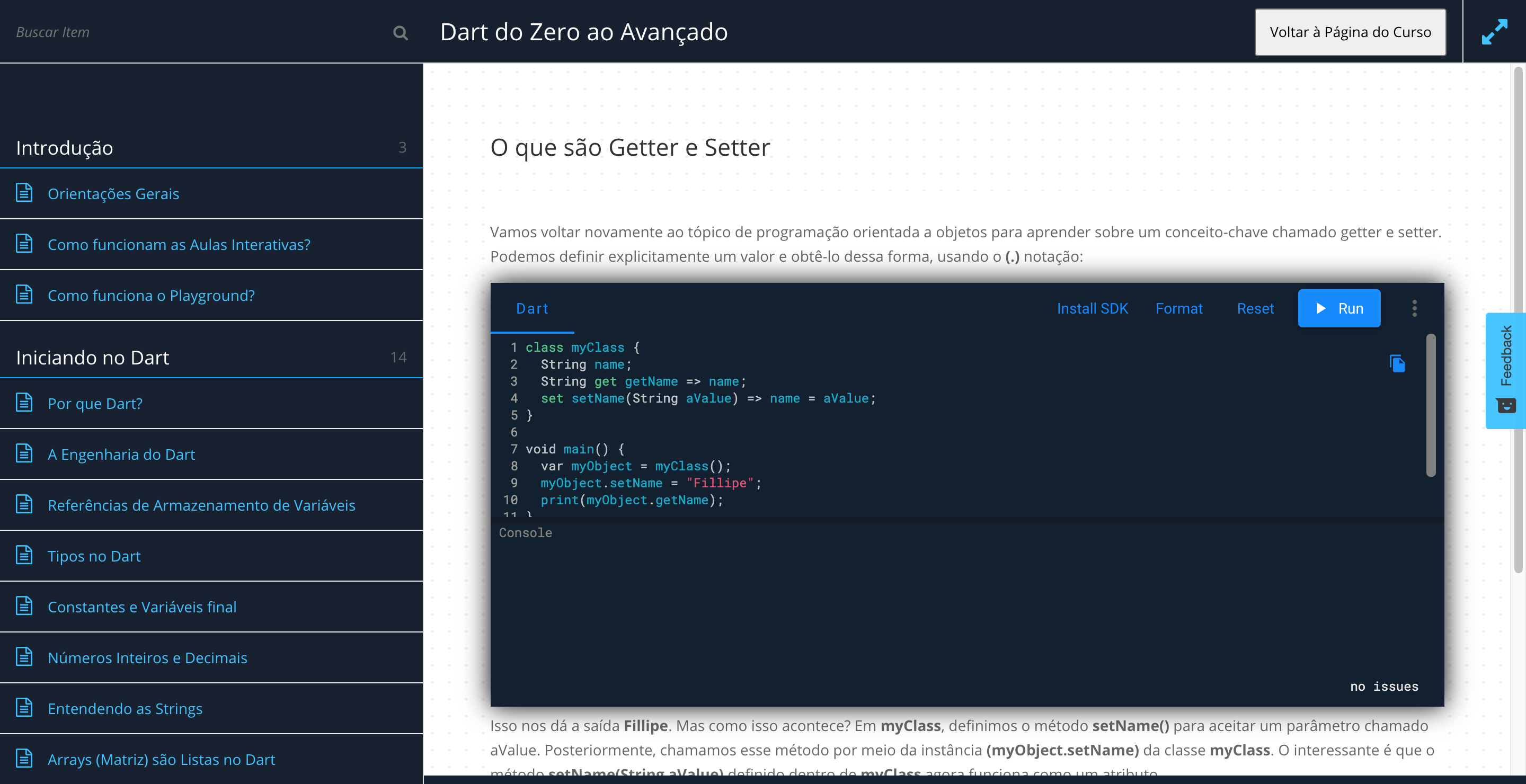Open the Constantes e Variáveis final lesson
The image size is (1526, 784).
(142, 607)
